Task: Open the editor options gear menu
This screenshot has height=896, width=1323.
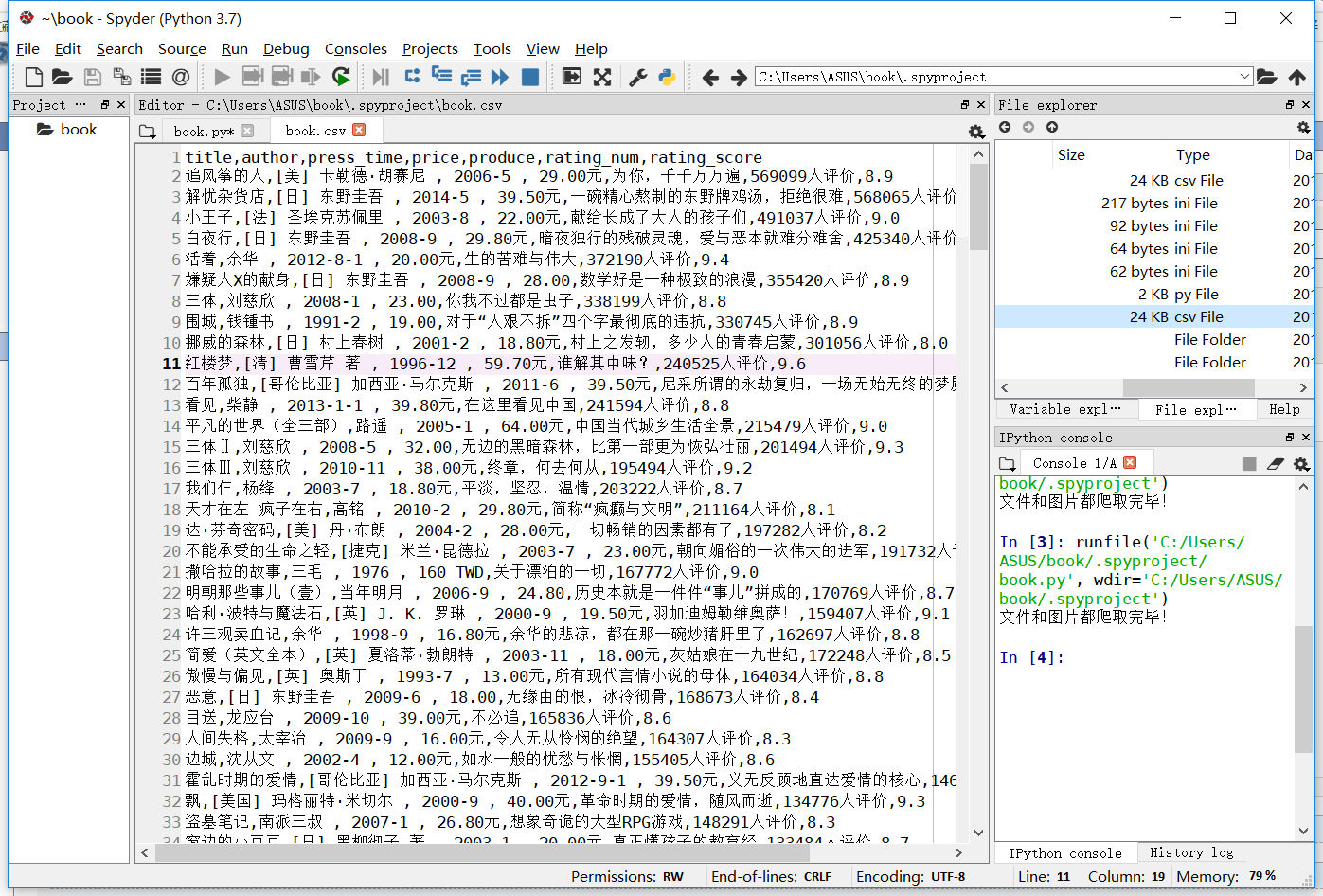Action: click(x=976, y=132)
